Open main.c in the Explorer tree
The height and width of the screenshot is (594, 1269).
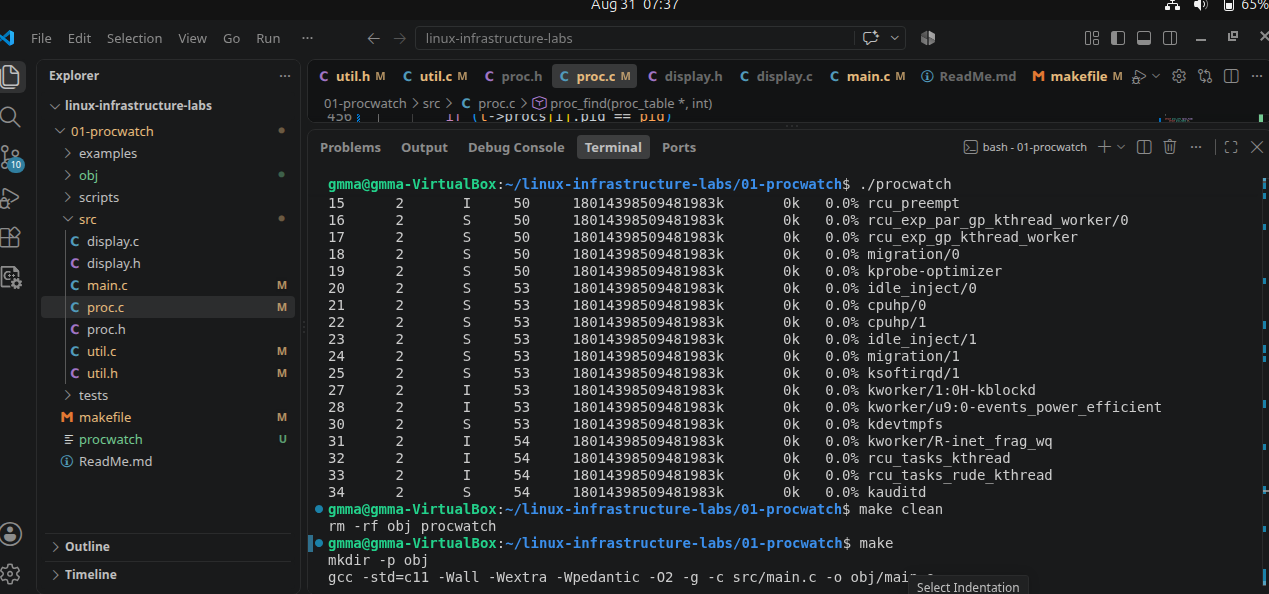pyautogui.click(x=107, y=286)
